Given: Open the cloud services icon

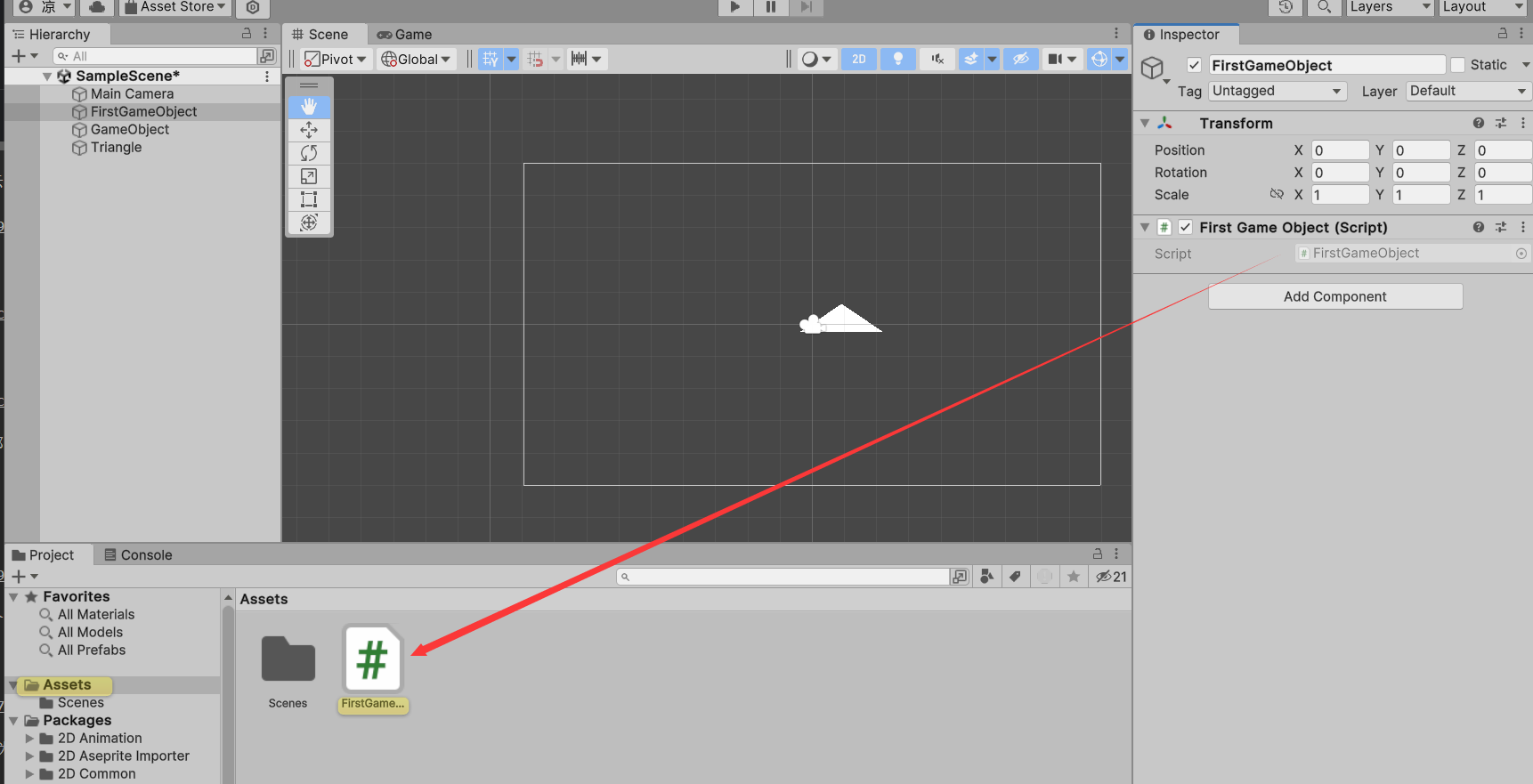Looking at the screenshot, I should (97, 7).
